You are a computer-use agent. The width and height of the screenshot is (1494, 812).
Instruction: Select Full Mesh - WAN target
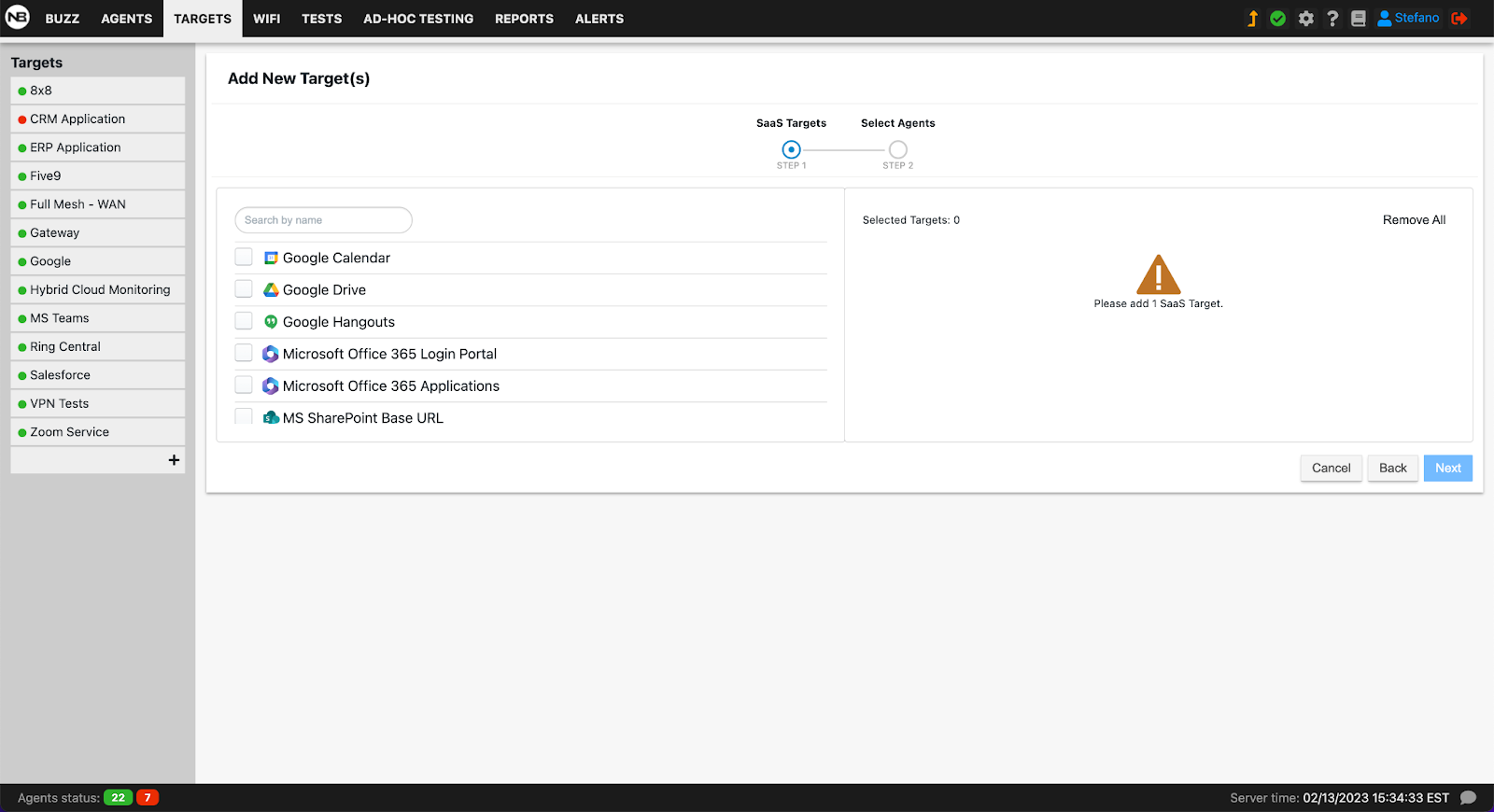point(98,204)
